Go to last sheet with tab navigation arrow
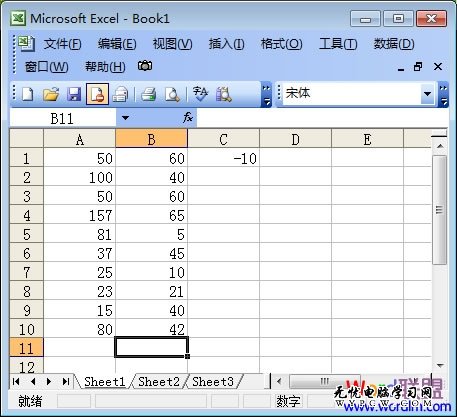 (x=66, y=381)
